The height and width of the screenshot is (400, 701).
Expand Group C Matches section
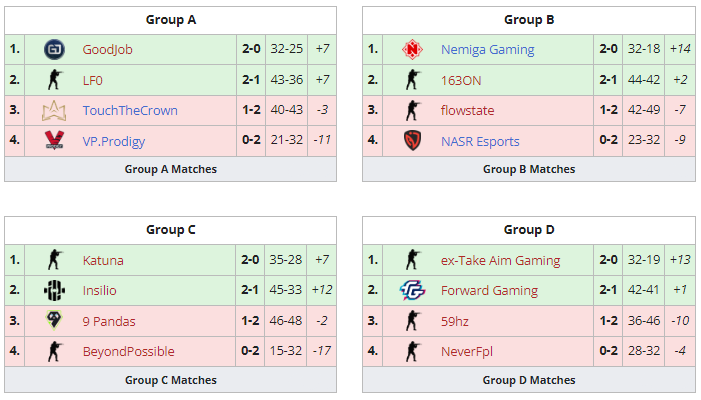click(170, 380)
